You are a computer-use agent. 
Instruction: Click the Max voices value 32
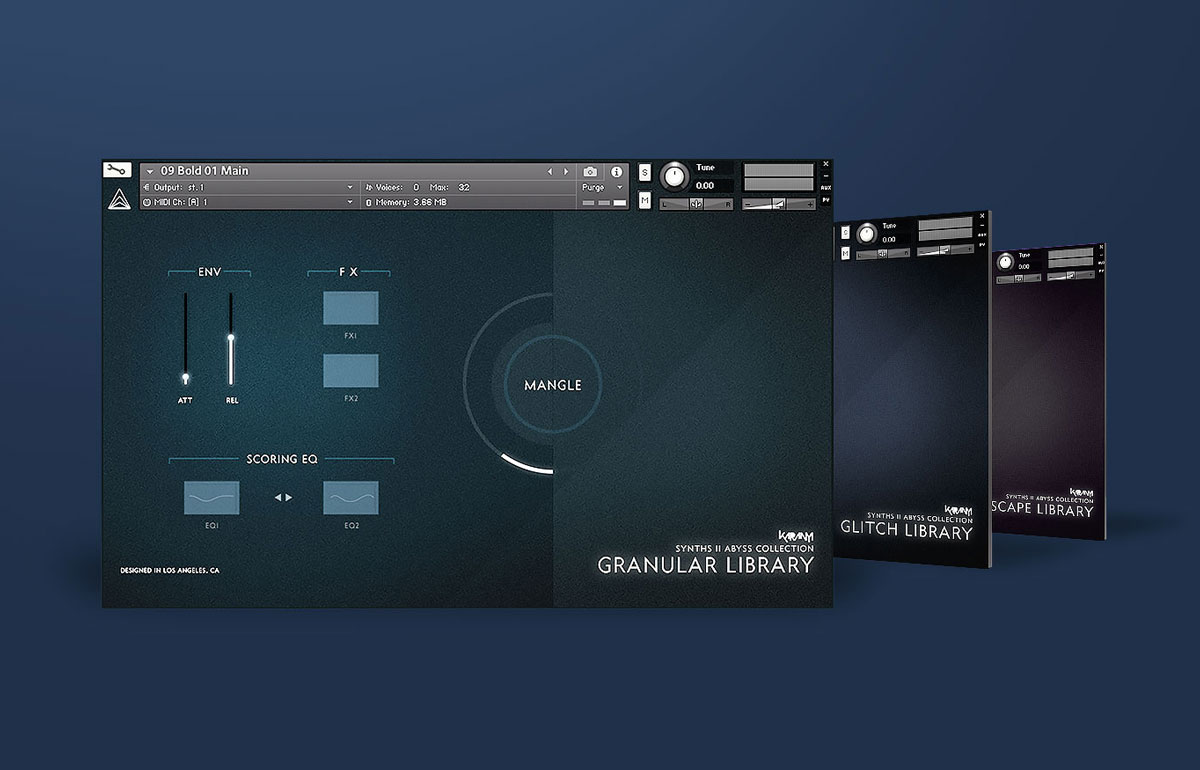click(463, 187)
